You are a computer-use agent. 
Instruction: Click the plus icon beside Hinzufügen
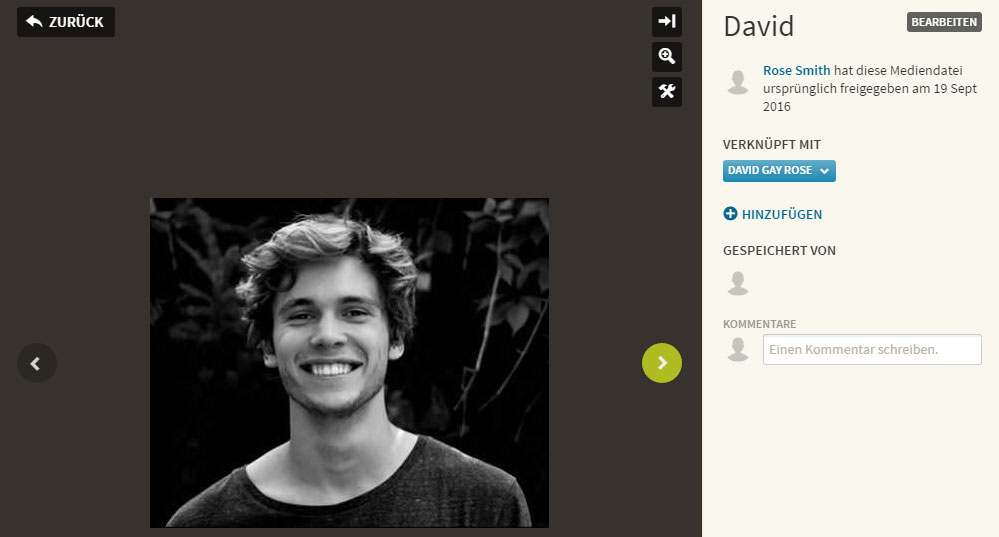pyautogui.click(x=730, y=214)
